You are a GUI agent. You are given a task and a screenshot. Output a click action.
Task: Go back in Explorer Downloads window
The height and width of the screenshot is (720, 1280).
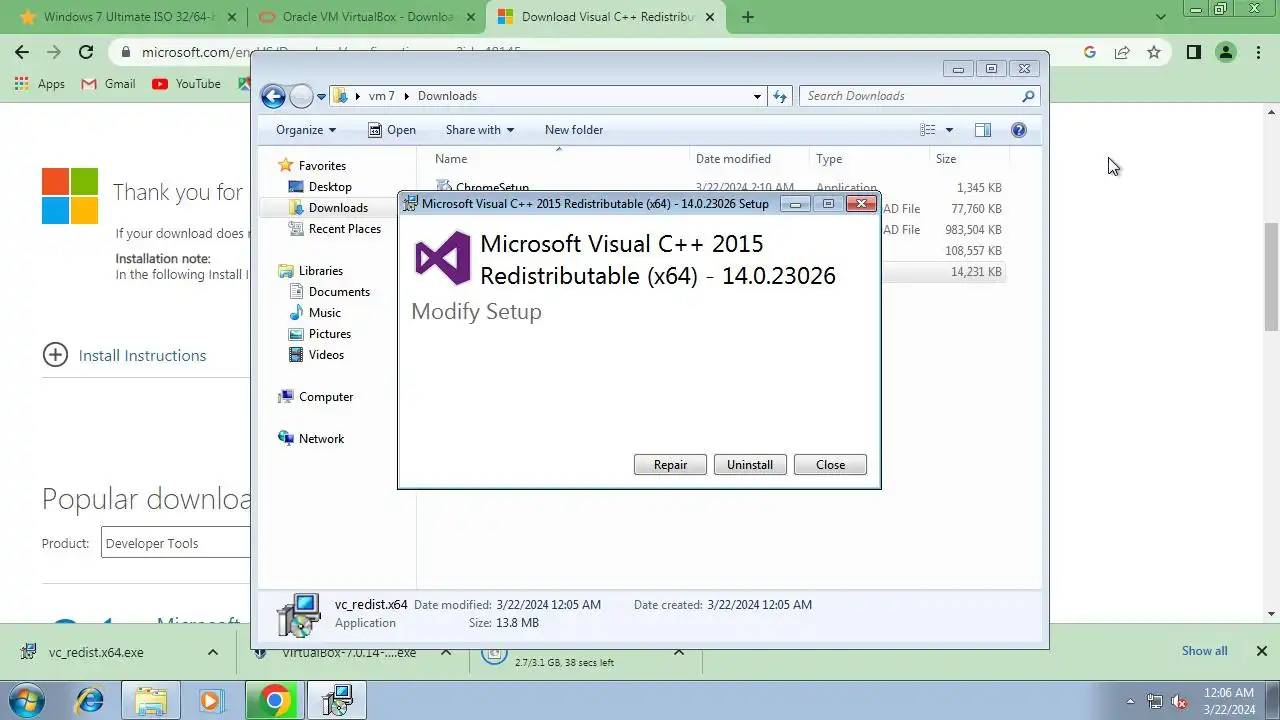(273, 96)
